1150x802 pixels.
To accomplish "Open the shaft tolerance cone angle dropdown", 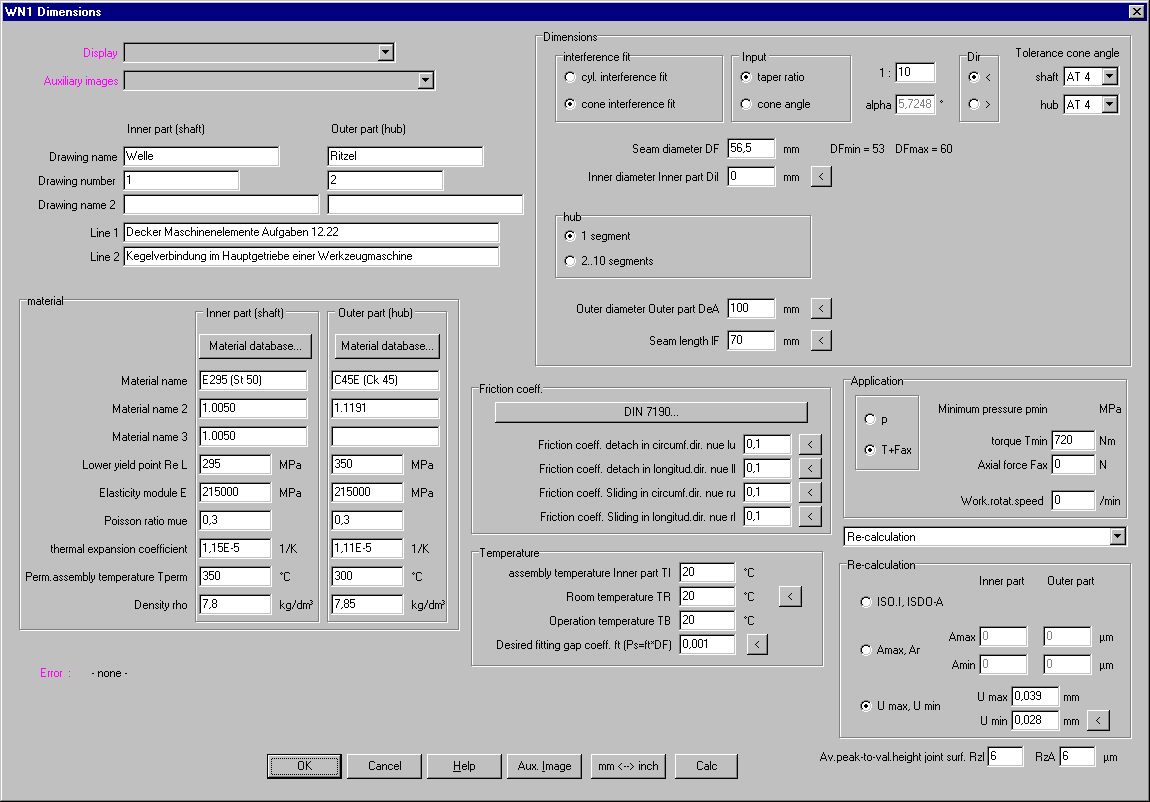I will (1109, 77).
